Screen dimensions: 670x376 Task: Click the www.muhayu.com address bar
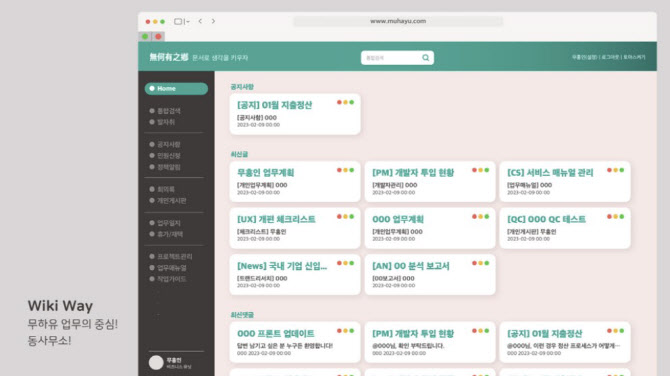(398, 21)
